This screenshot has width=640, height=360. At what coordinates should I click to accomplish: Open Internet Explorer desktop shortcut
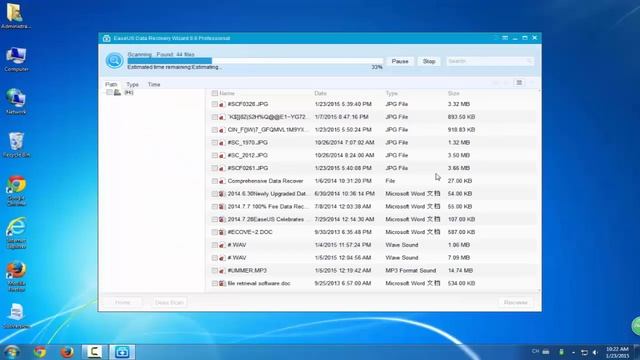coord(16,233)
